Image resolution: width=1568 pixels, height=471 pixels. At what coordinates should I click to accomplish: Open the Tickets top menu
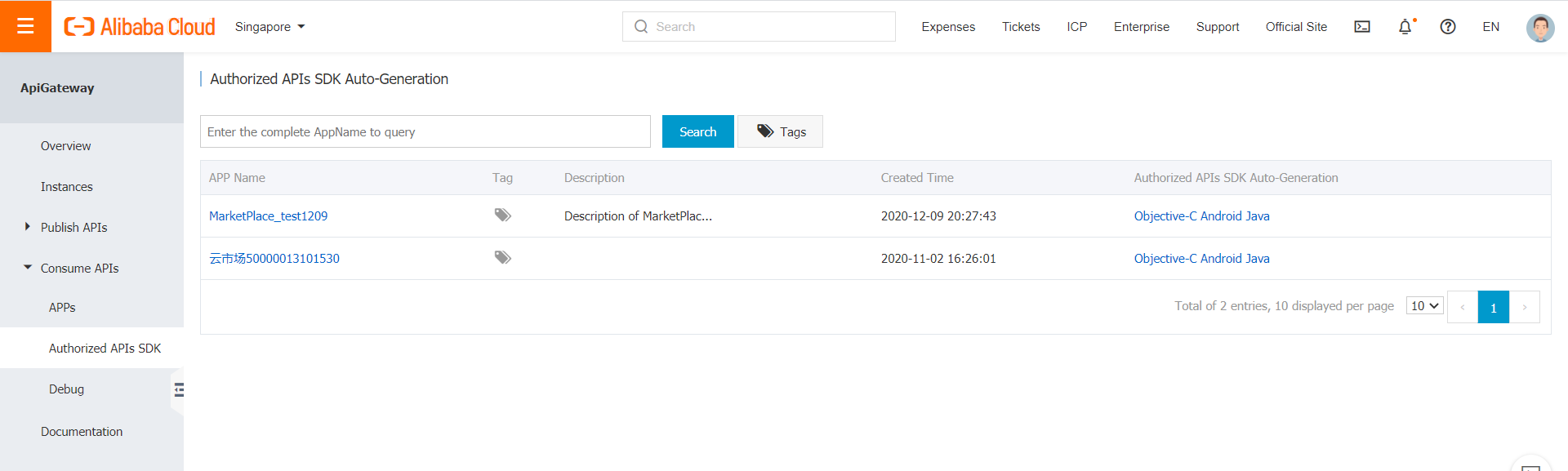1021,27
